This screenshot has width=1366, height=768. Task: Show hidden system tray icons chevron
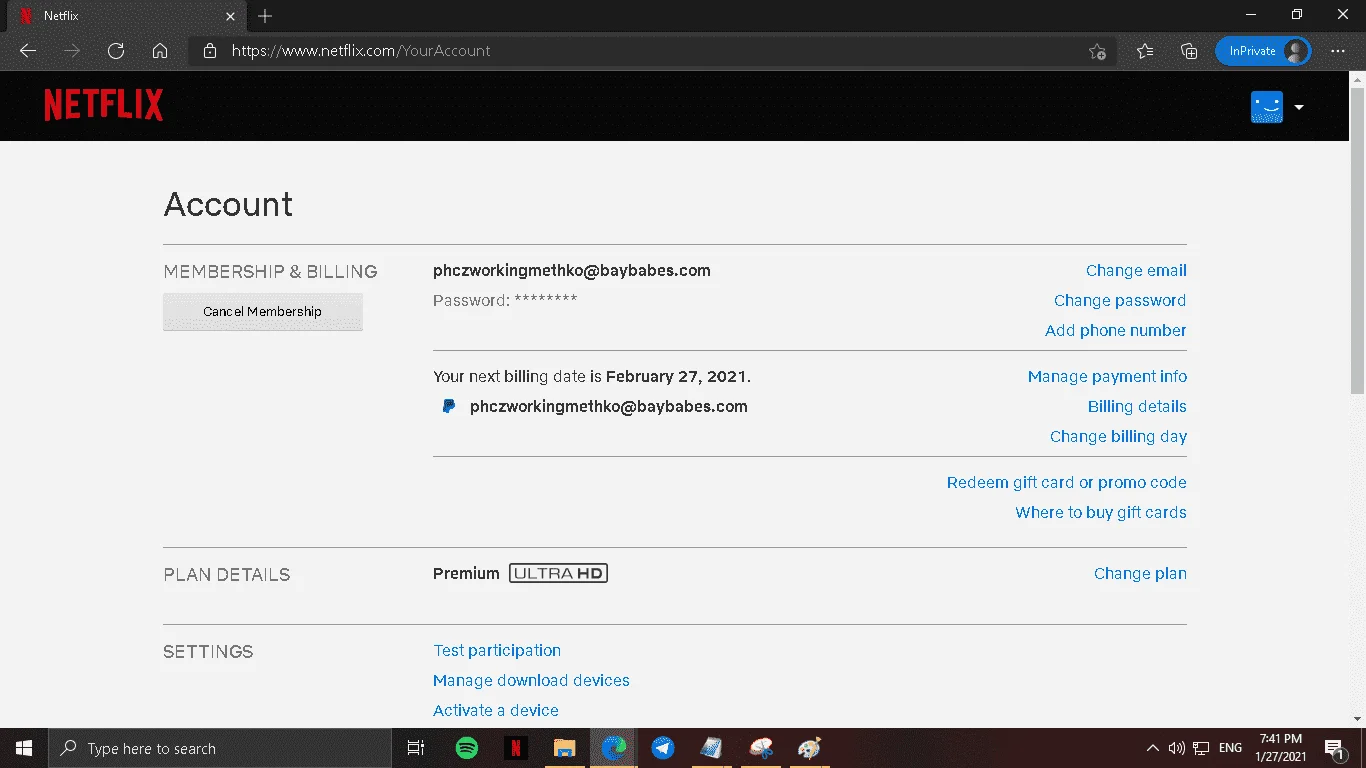1152,748
